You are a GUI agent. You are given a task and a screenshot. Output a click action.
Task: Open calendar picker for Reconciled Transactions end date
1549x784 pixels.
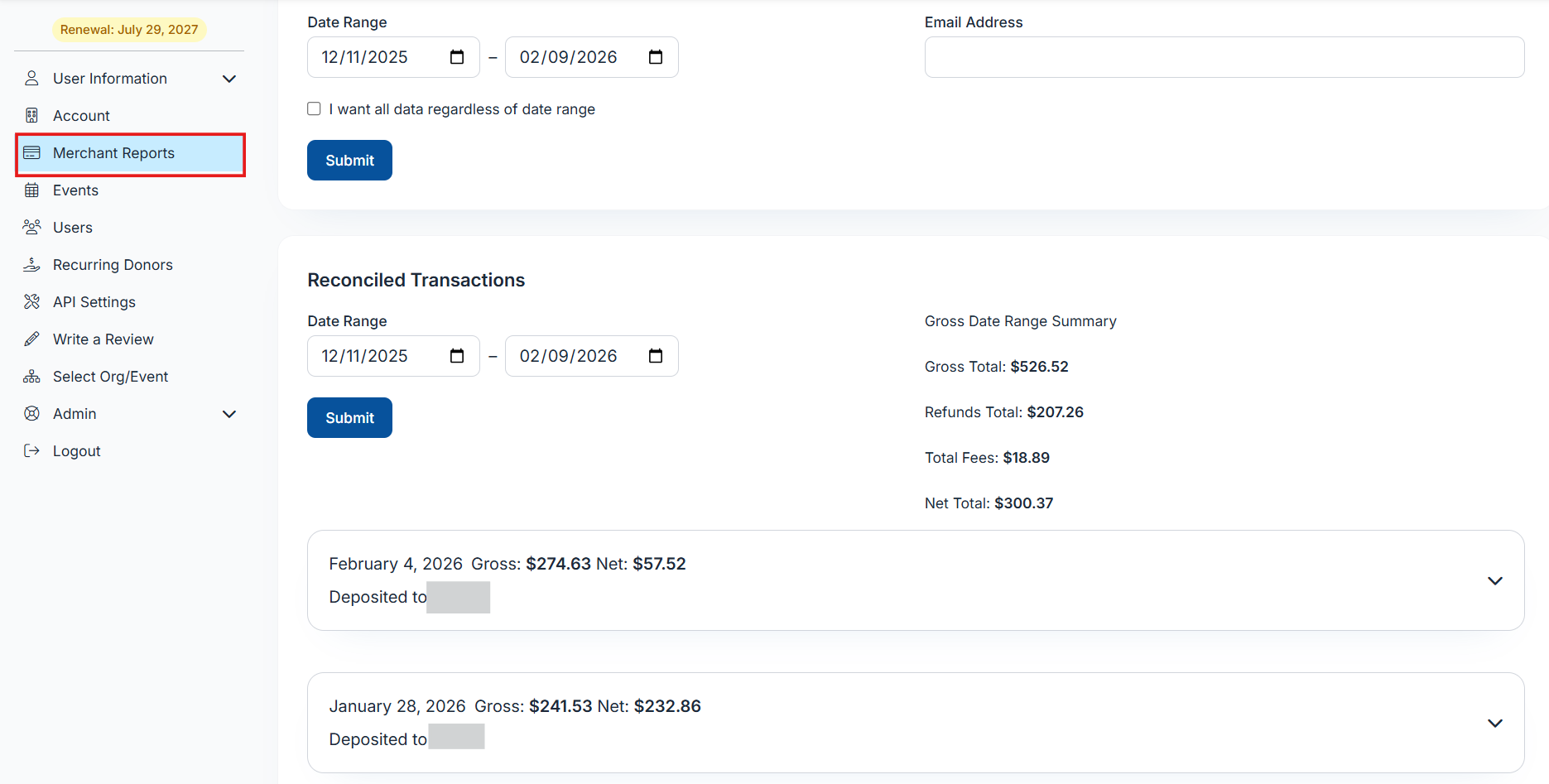pyautogui.click(x=656, y=356)
